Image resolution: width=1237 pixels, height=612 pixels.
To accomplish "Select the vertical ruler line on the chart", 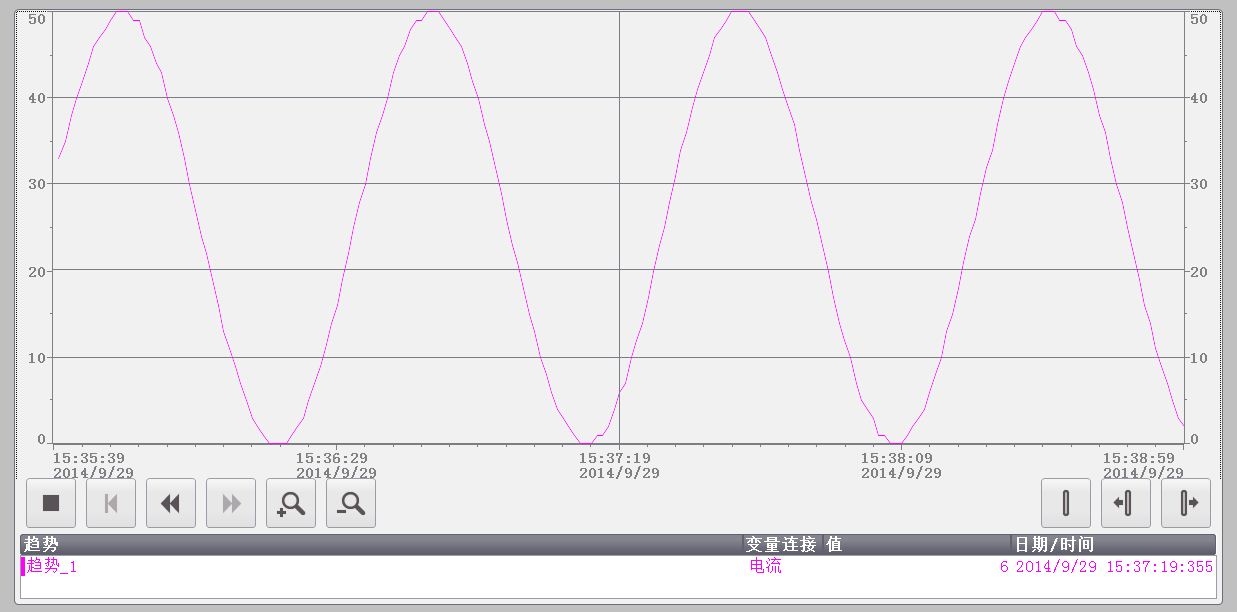I will 619,228.
